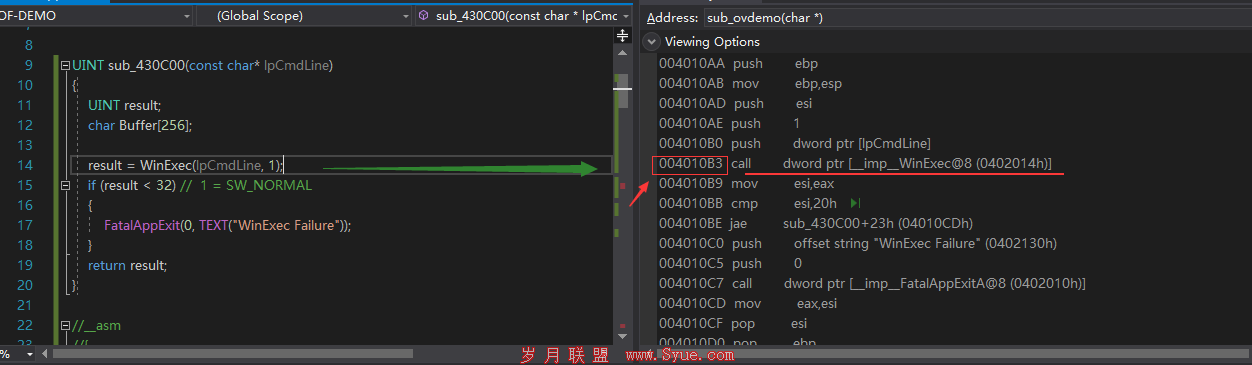
Task: Open the OF-DEMO project dropdown
Action: 96,15
